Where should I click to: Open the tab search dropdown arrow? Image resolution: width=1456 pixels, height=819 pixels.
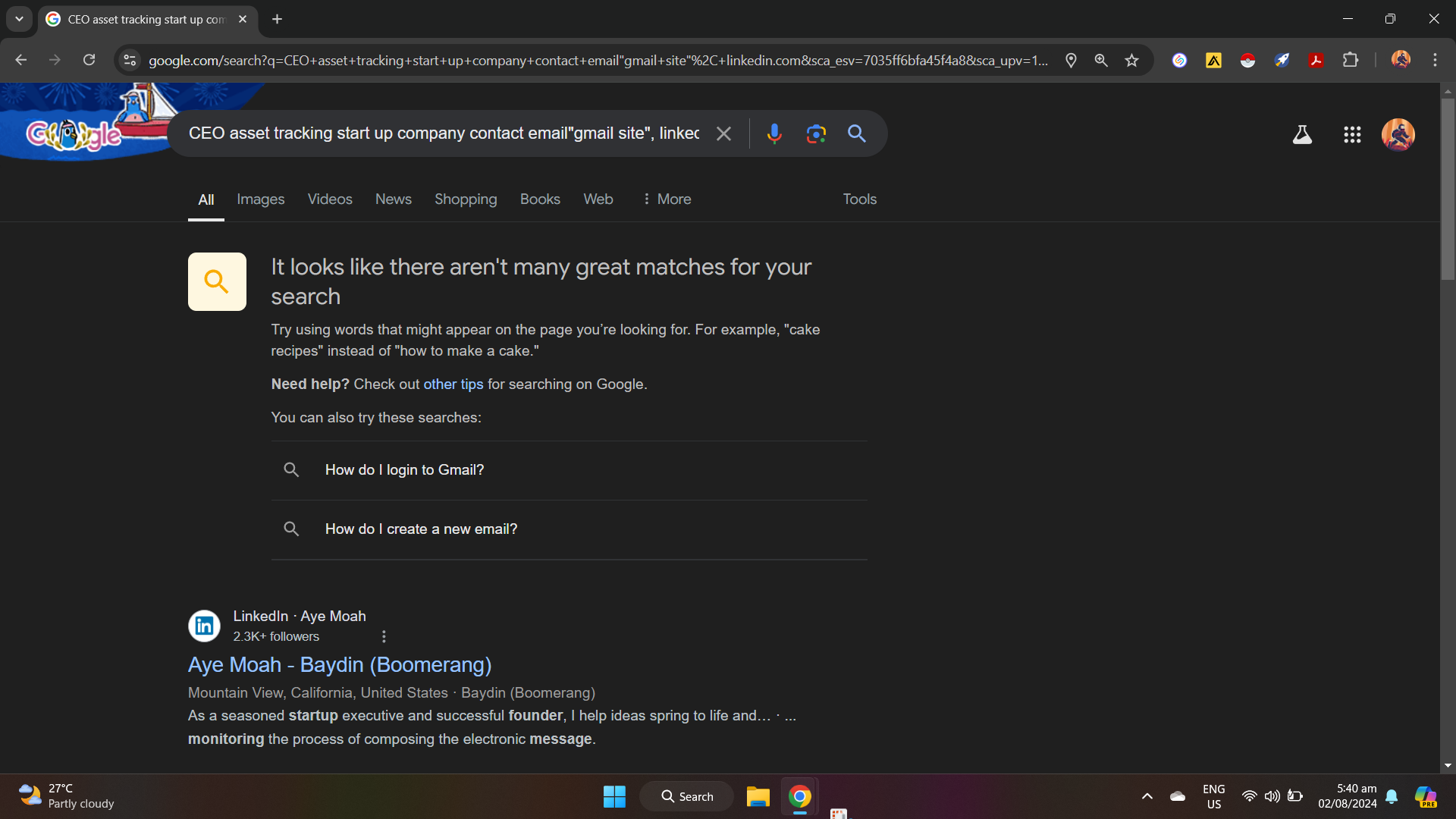pos(19,19)
